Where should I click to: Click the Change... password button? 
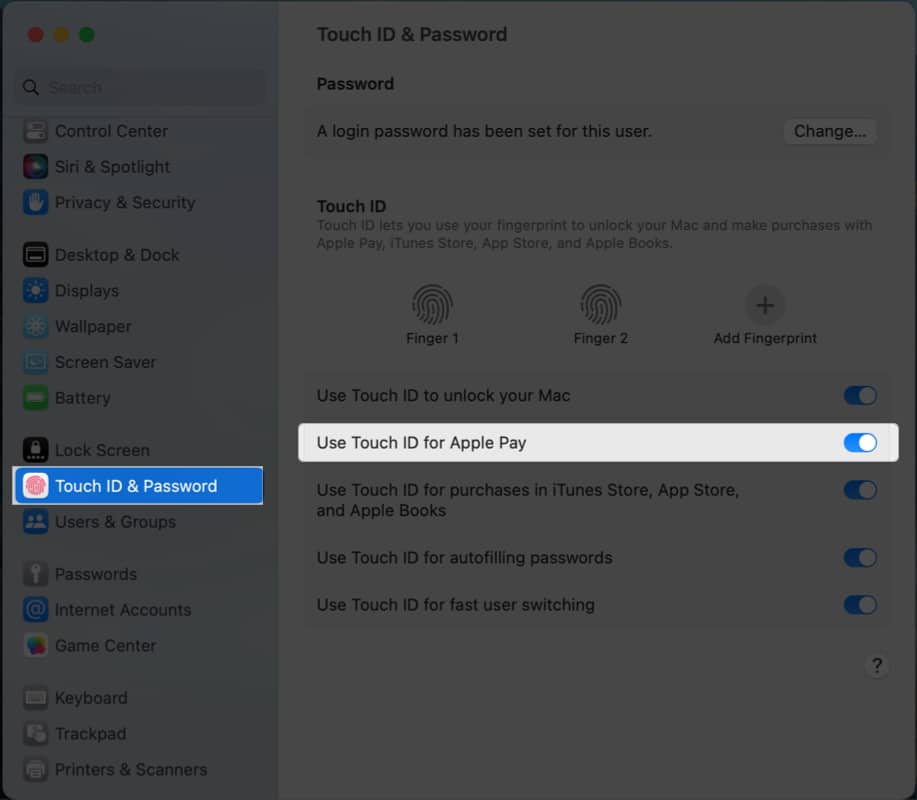point(829,131)
